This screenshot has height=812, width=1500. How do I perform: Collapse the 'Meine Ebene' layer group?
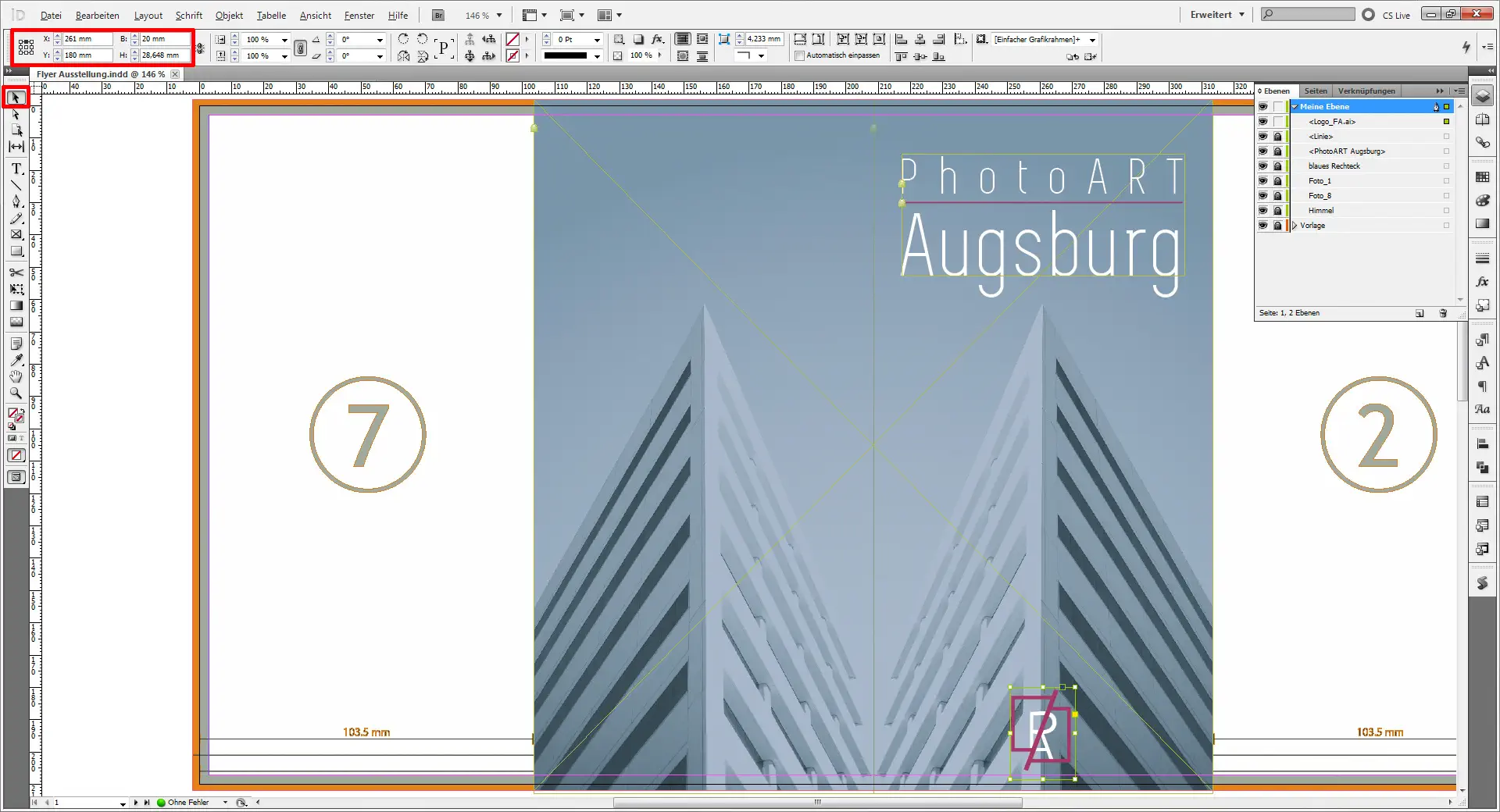[1295, 107]
